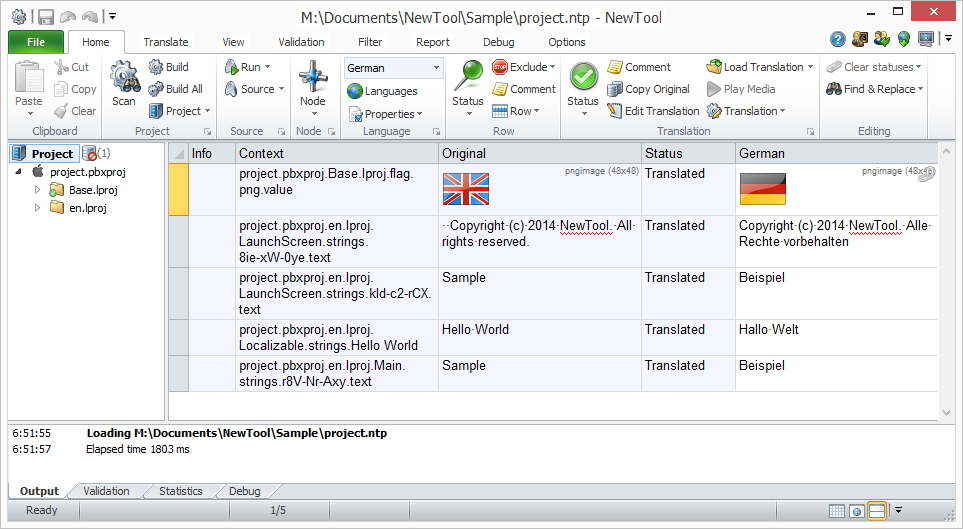This screenshot has height=529, width=963.
Task: Click the grid scrollbar down arrow
Action: click(946, 413)
